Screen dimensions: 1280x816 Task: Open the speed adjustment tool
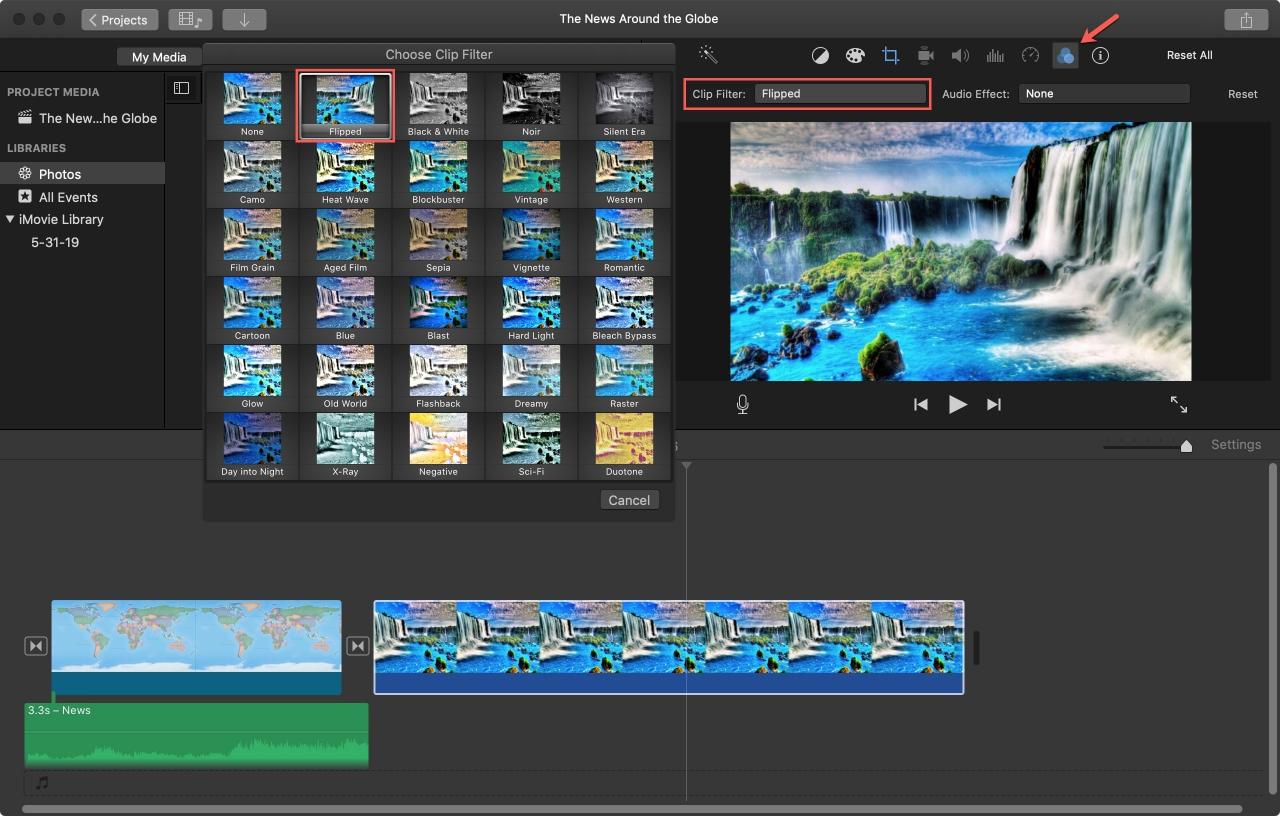pos(1030,56)
